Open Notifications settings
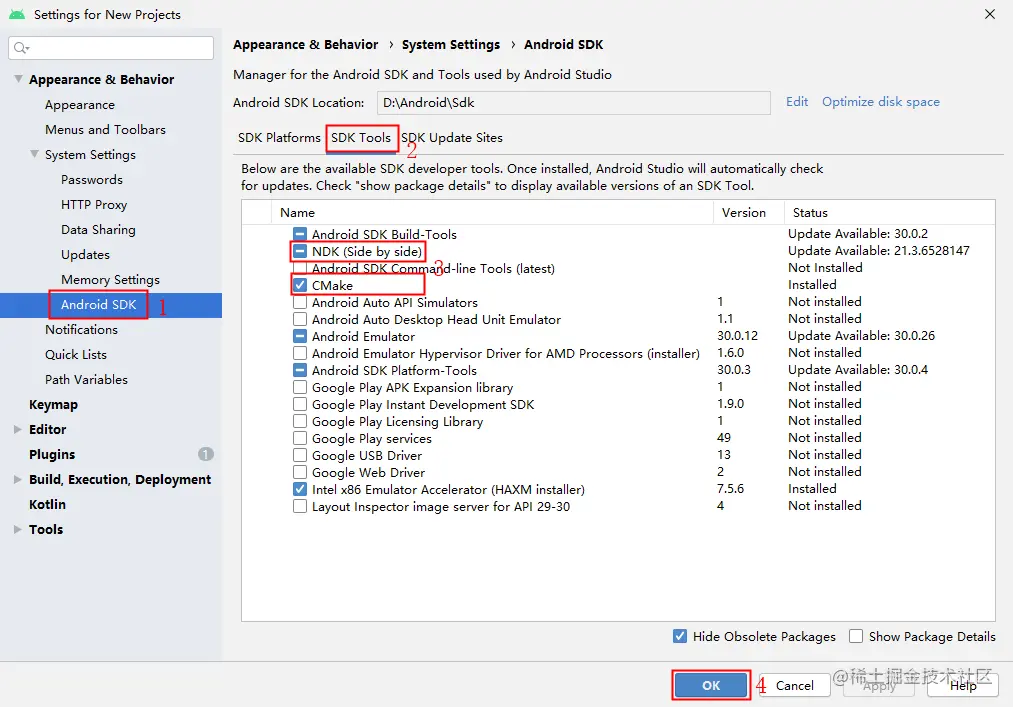The height and width of the screenshot is (707, 1013). coord(81,330)
